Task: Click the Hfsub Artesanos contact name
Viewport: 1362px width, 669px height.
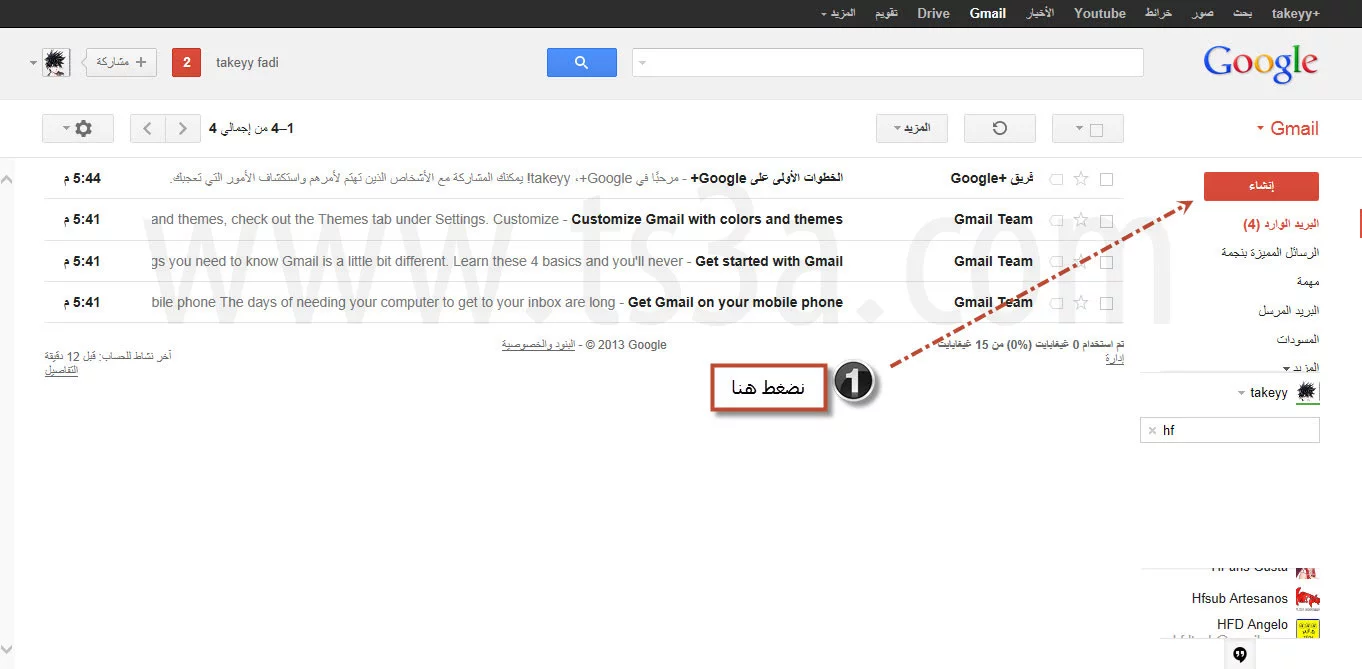Action: click(x=1240, y=599)
